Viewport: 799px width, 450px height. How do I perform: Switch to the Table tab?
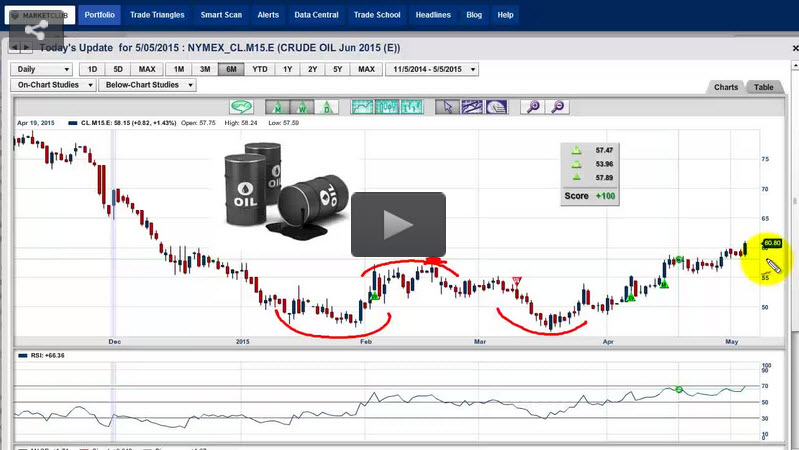click(x=763, y=87)
